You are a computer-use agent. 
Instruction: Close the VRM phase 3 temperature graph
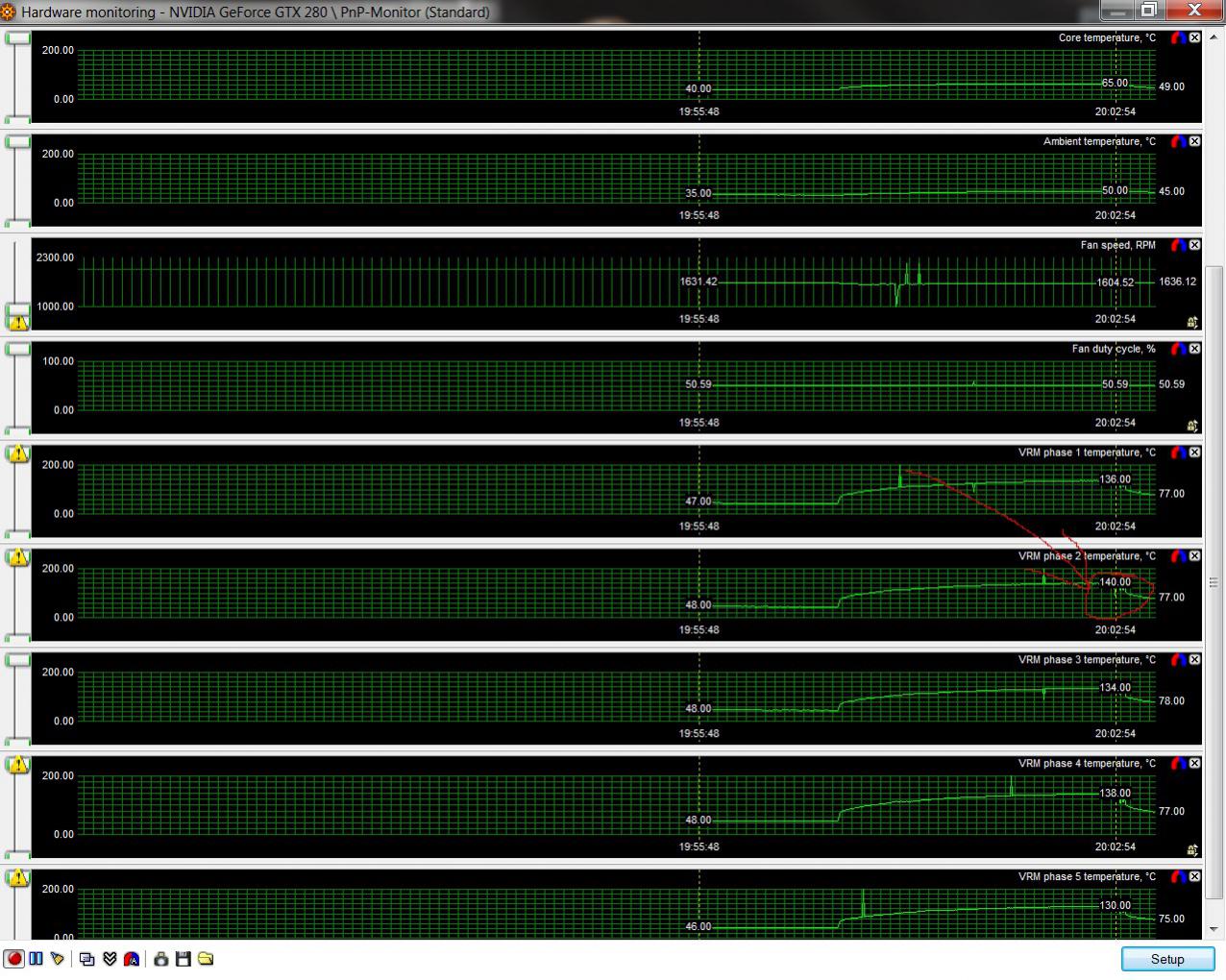point(1194,660)
